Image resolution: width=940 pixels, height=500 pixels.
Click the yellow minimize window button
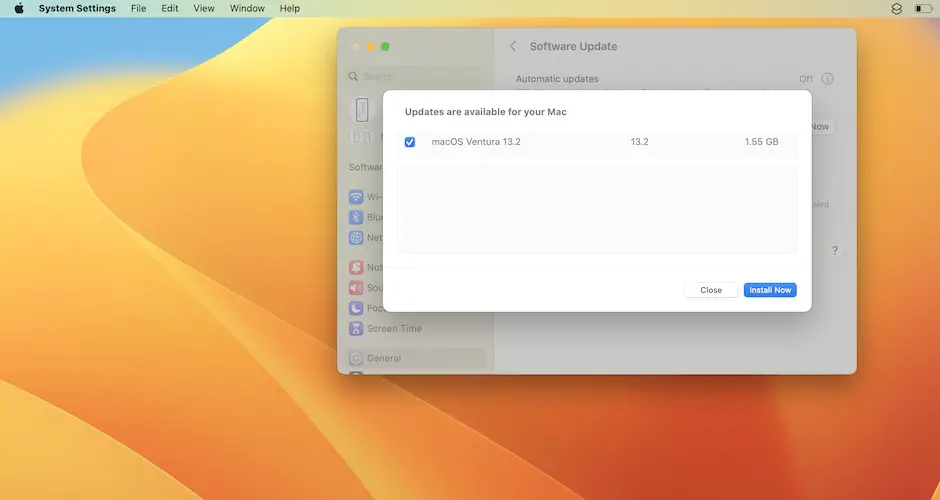tap(370, 47)
